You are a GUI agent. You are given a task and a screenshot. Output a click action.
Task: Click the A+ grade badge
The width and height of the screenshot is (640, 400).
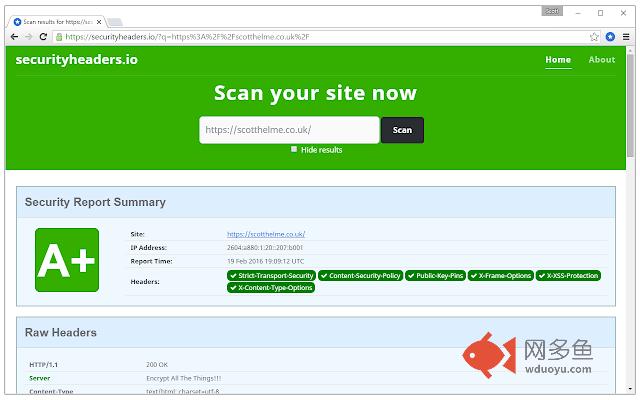coord(67,260)
